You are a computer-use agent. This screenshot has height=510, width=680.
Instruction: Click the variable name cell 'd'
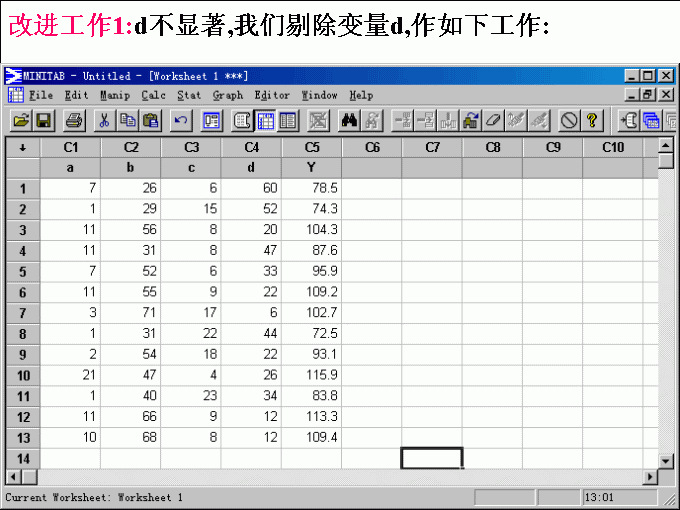(251, 167)
